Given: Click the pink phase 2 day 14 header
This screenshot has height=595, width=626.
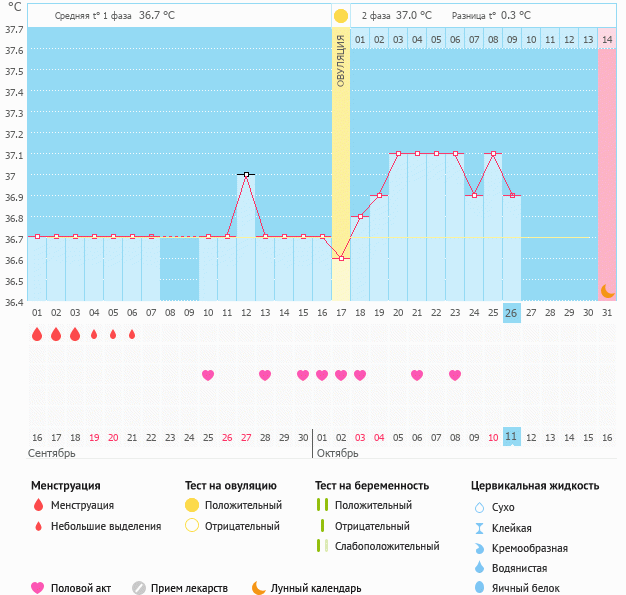Looking at the screenshot, I should tap(607, 39).
